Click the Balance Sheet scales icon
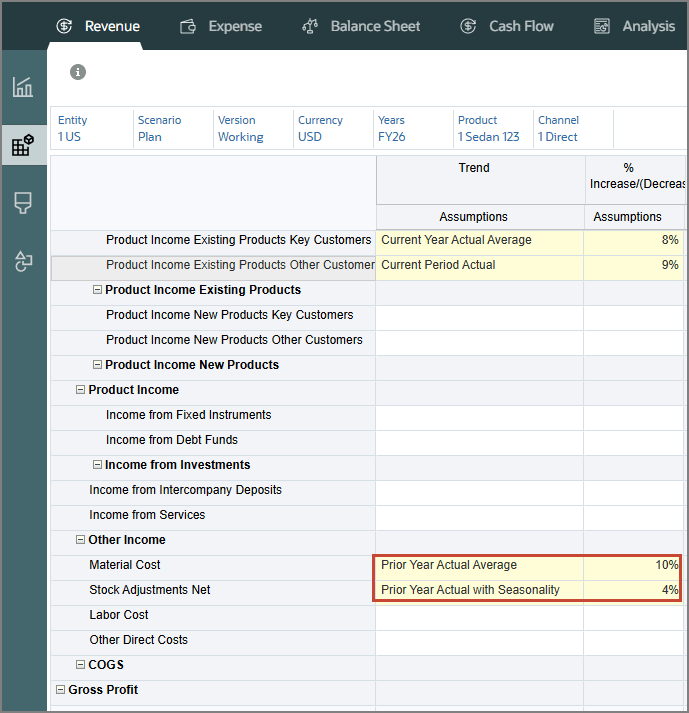Viewport: 689px width, 713px height. [310, 26]
